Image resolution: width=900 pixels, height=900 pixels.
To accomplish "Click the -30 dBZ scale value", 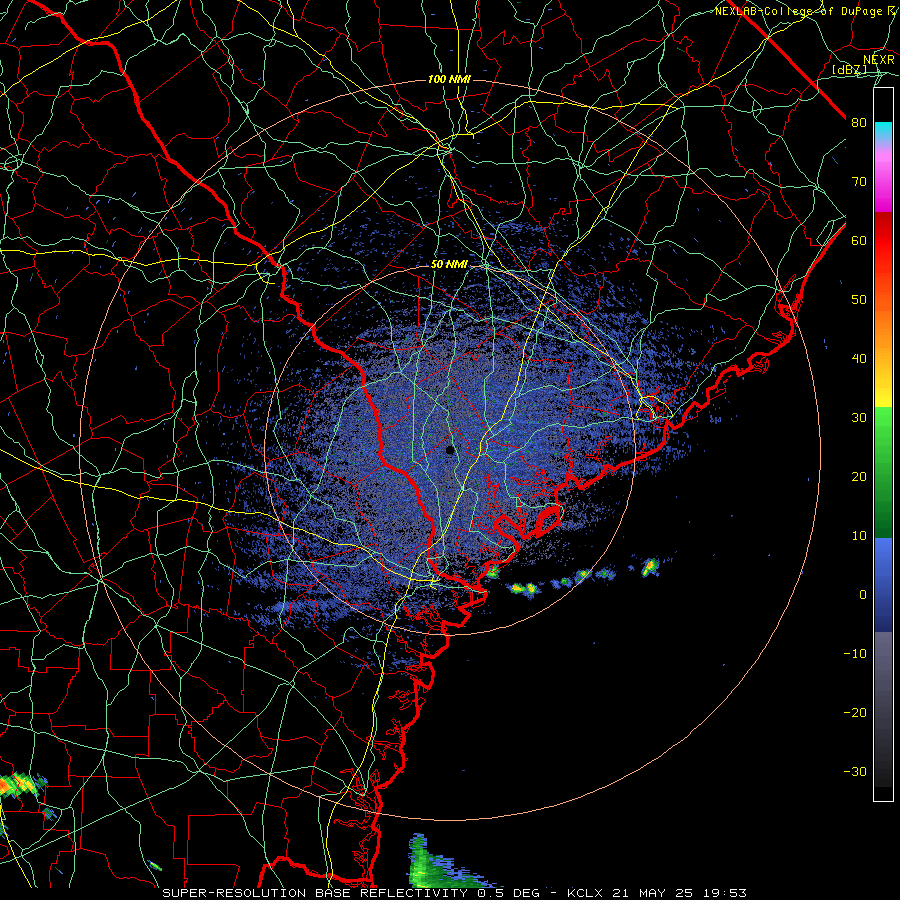I will (x=855, y=771).
